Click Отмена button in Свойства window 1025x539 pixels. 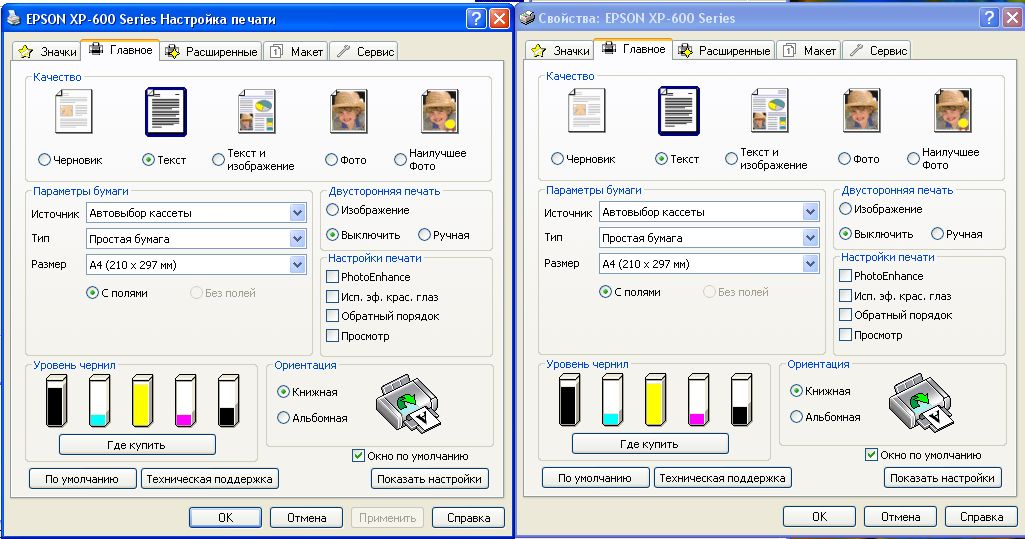pos(900,516)
